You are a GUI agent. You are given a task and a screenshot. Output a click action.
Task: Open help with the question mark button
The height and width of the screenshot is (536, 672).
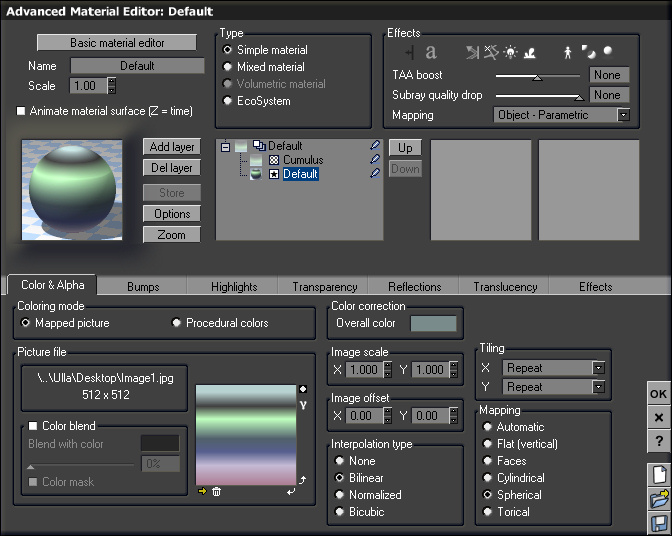658,440
